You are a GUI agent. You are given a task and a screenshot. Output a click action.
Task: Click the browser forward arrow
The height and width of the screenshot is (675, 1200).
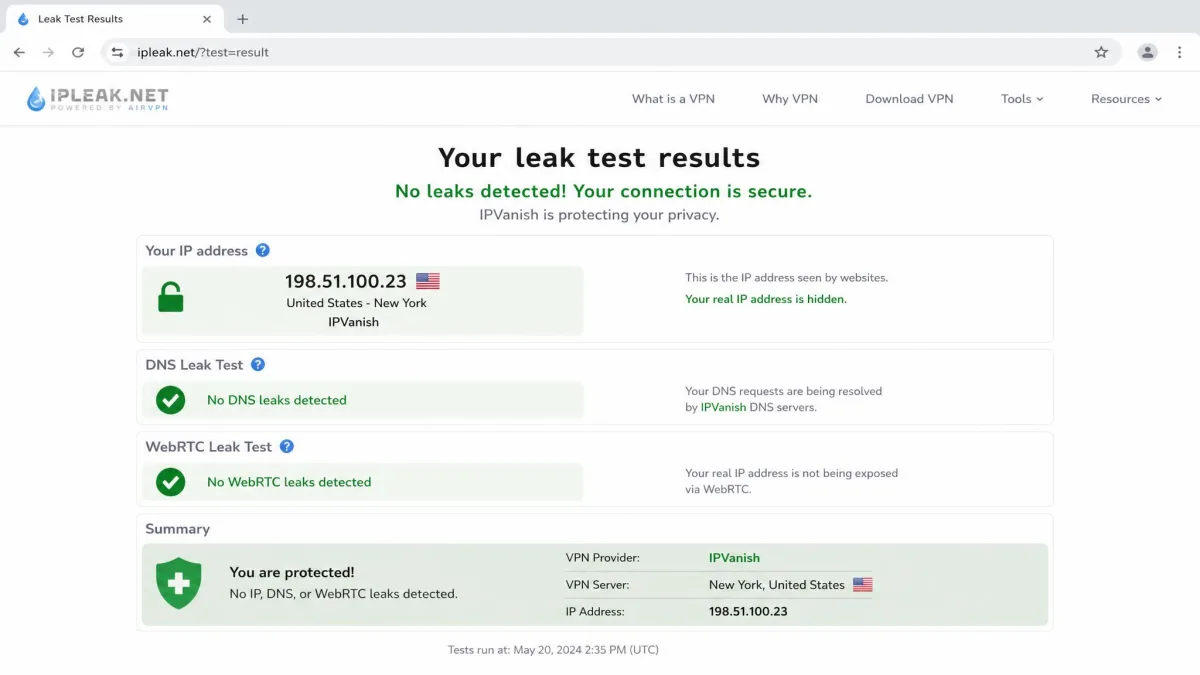tap(48, 52)
